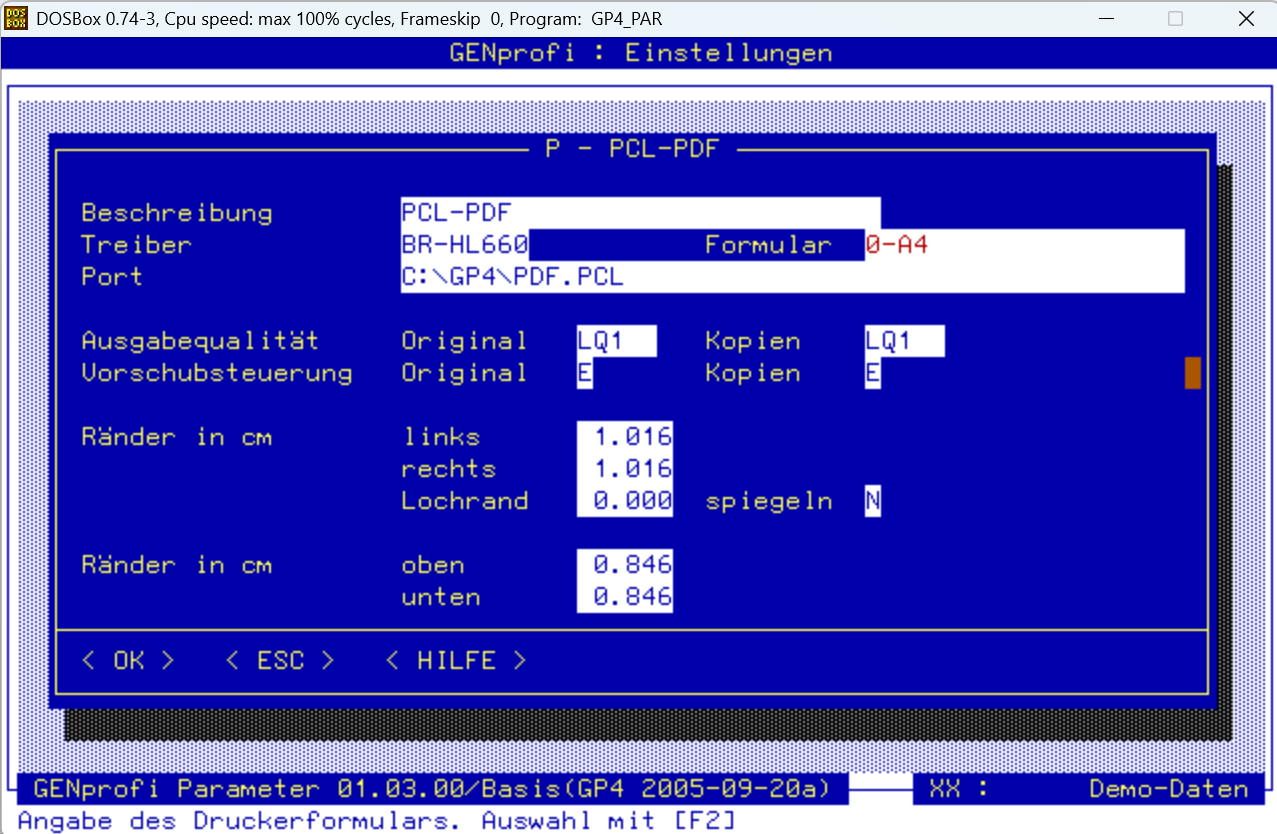Open the Formular 0-A4 selection field
This screenshot has height=834, width=1277.
tap(1025, 245)
